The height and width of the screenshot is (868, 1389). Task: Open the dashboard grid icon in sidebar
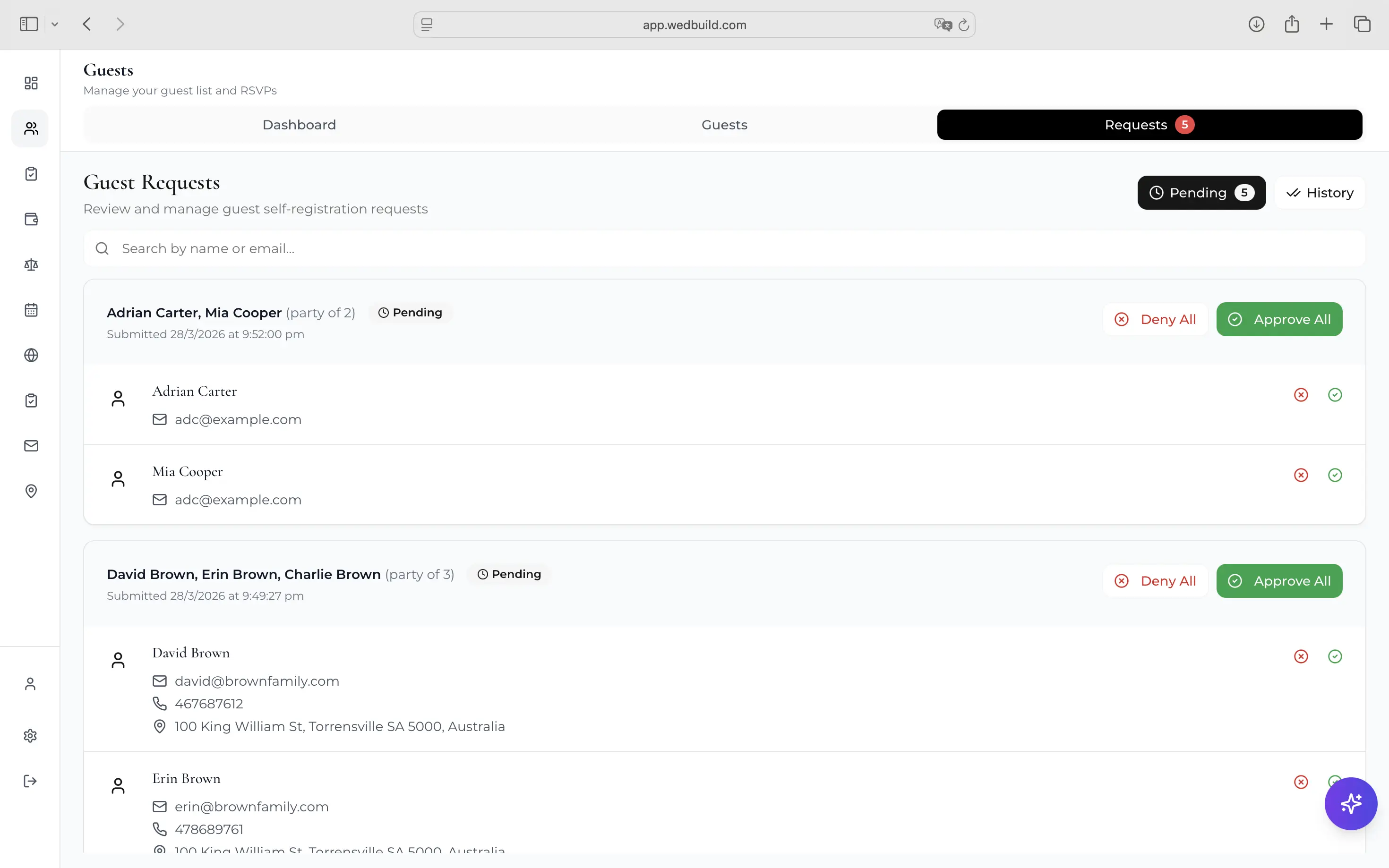[x=31, y=83]
